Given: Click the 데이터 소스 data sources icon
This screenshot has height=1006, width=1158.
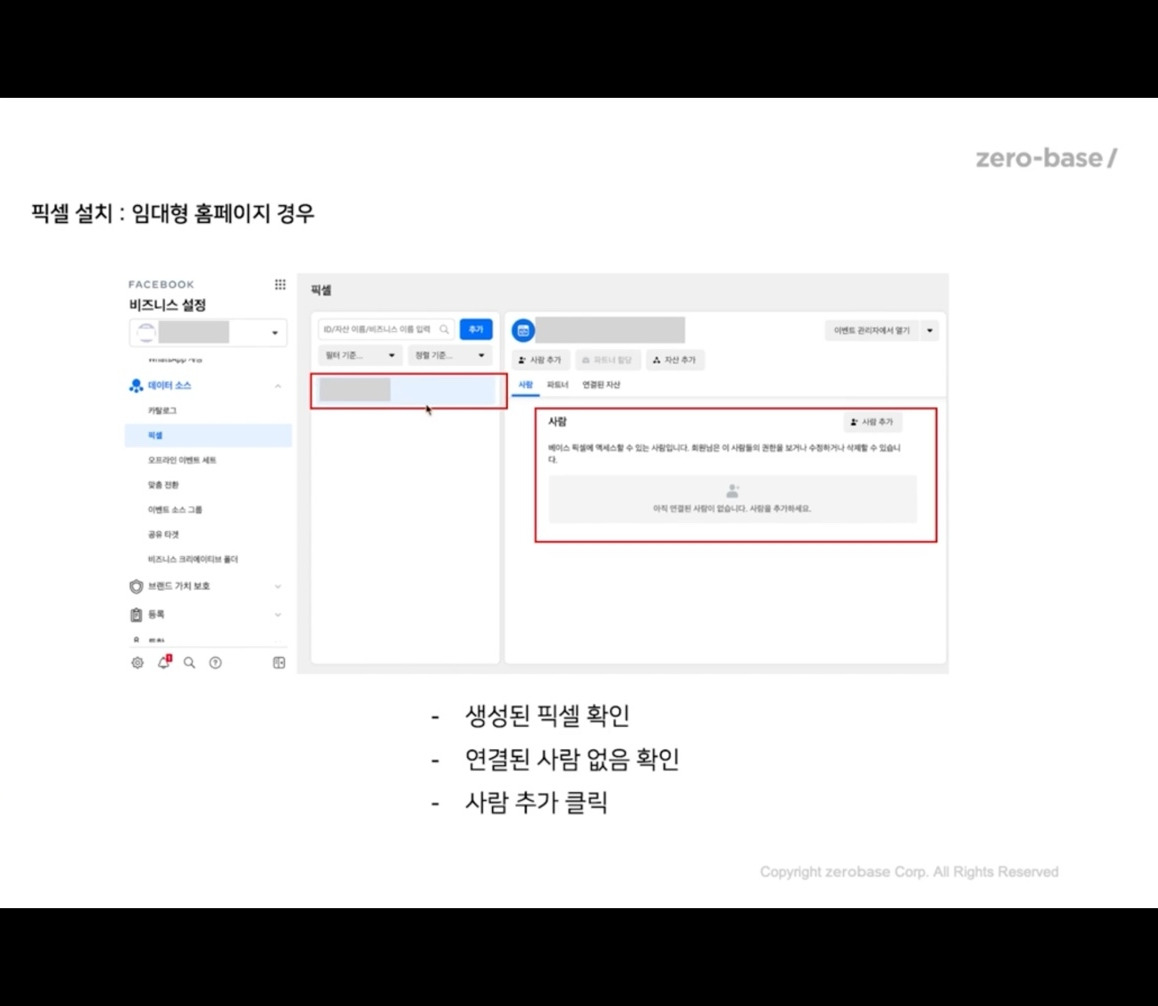Looking at the screenshot, I should pyautogui.click(x=136, y=386).
